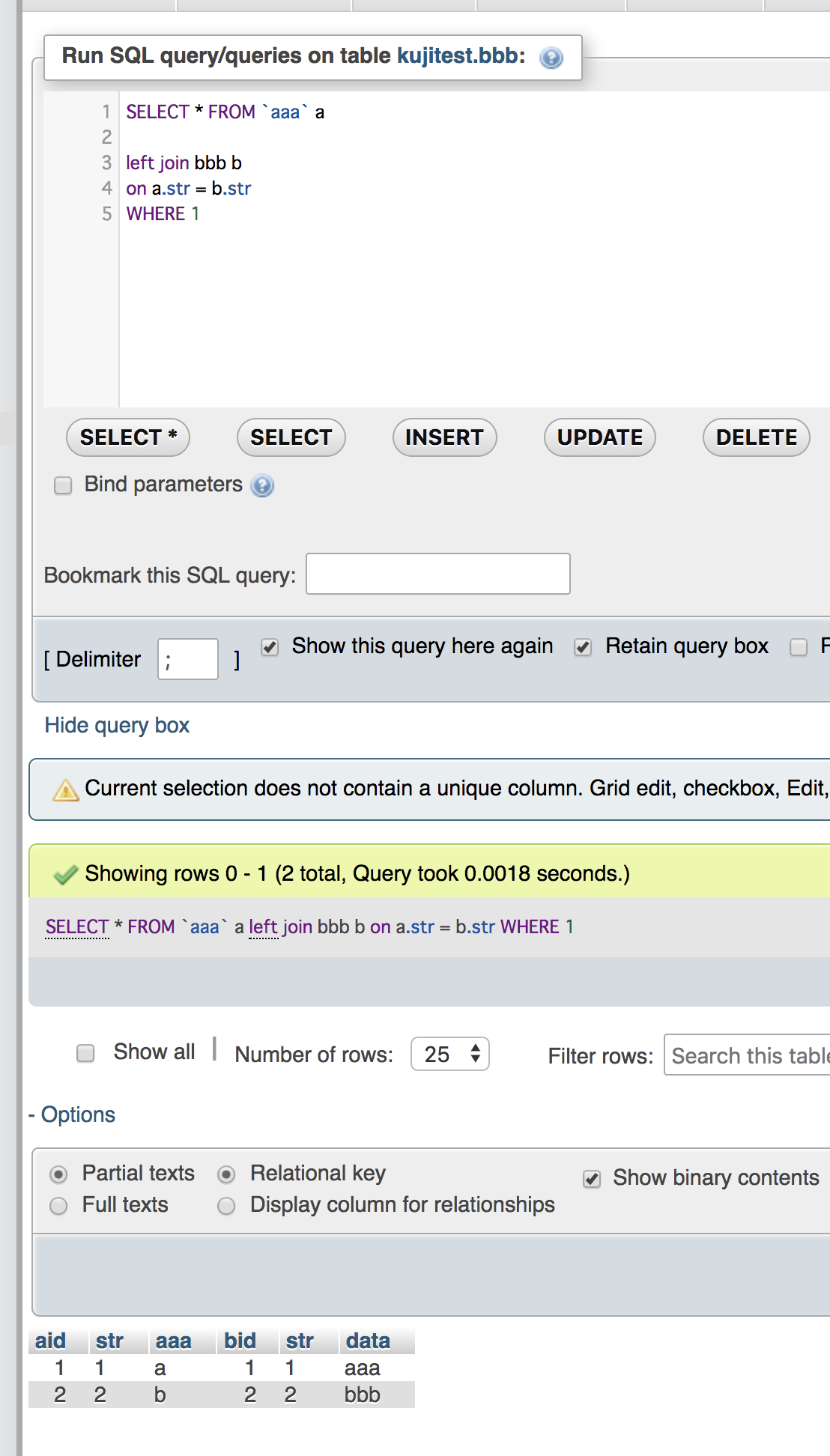Click the yellow warning triangle icon
Viewport: 830px width, 1456px height.
pyautogui.click(x=66, y=789)
